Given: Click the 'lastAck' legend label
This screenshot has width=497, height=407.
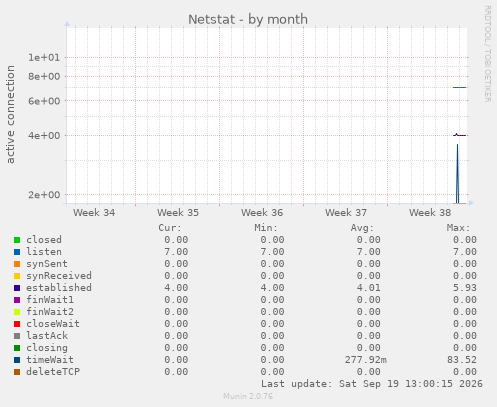Looking at the screenshot, I should 47,336.
